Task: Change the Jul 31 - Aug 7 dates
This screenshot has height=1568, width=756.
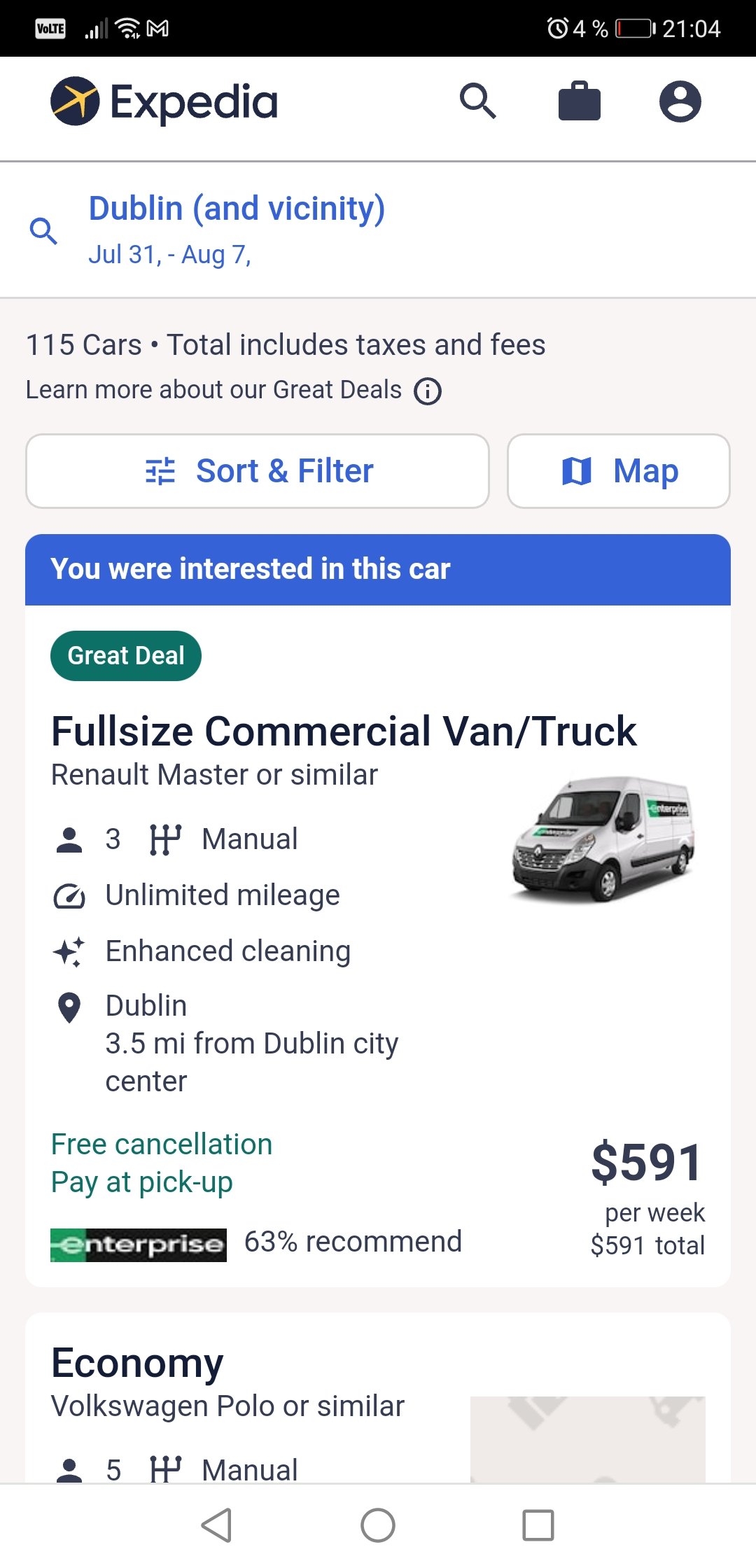Action: pyautogui.click(x=169, y=255)
